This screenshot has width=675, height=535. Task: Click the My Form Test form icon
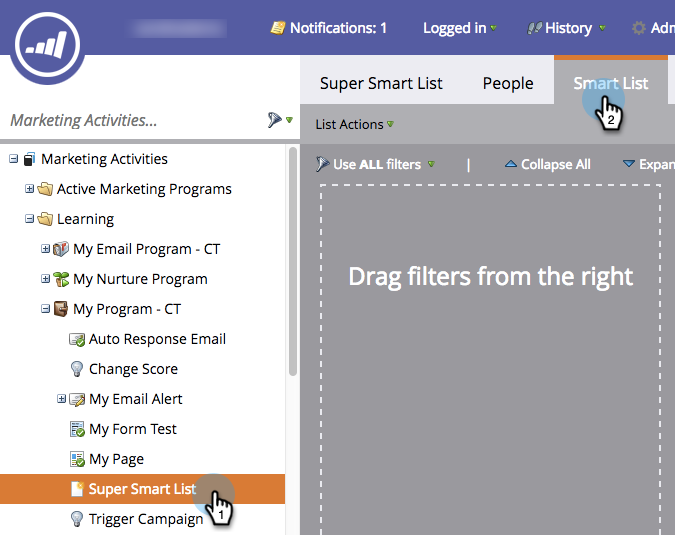tap(77, 429)
